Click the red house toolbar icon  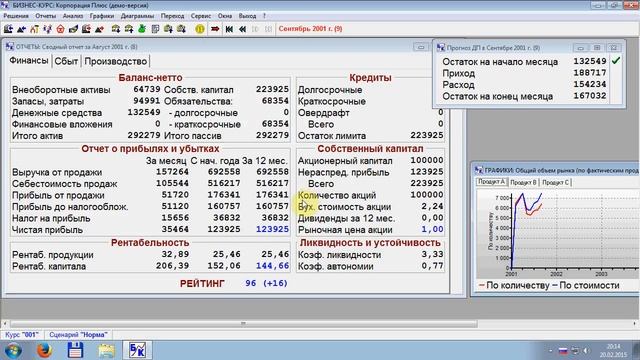tap(60, 29)
